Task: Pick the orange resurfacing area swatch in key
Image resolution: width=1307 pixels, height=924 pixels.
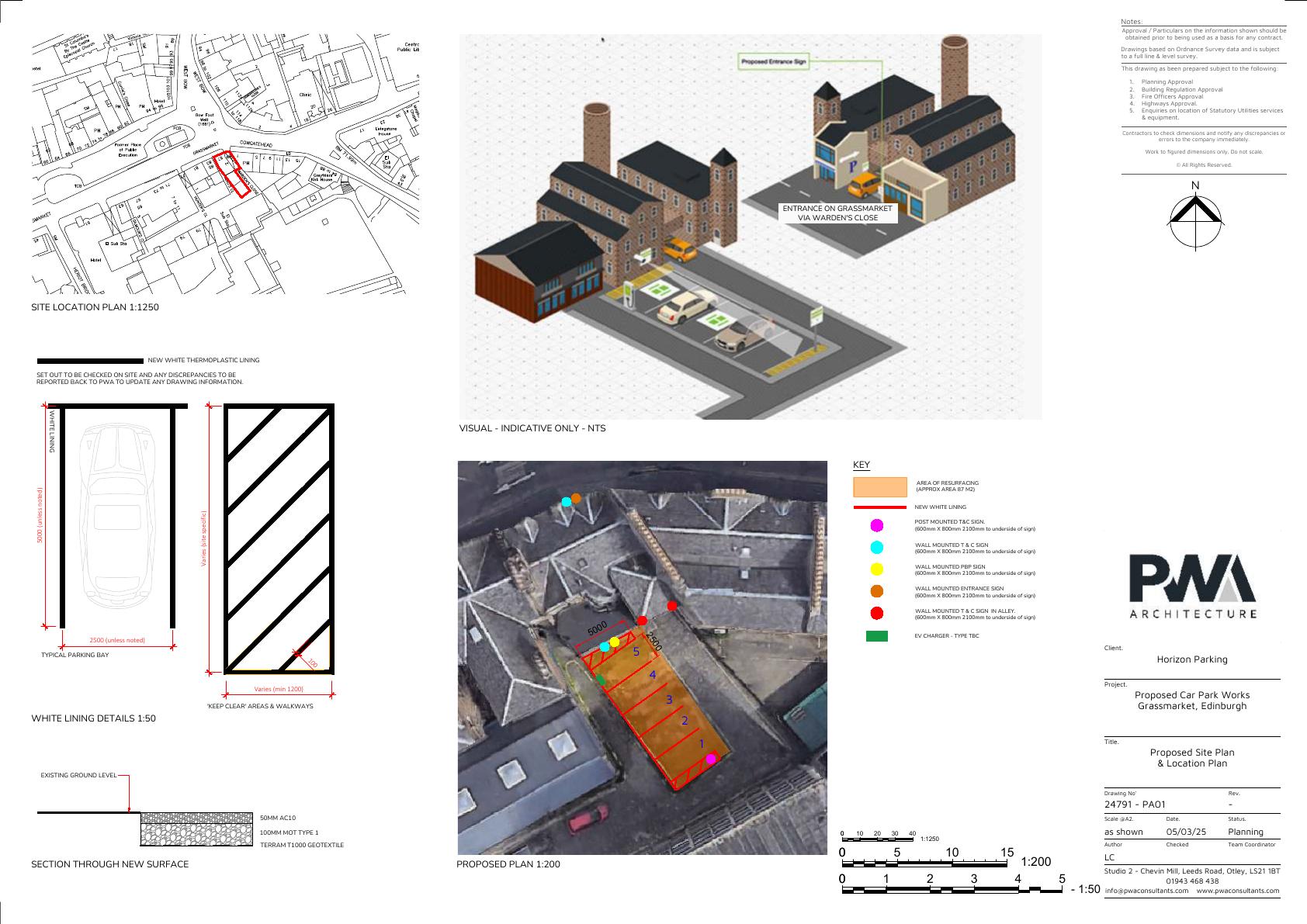Action: (879, 486)
